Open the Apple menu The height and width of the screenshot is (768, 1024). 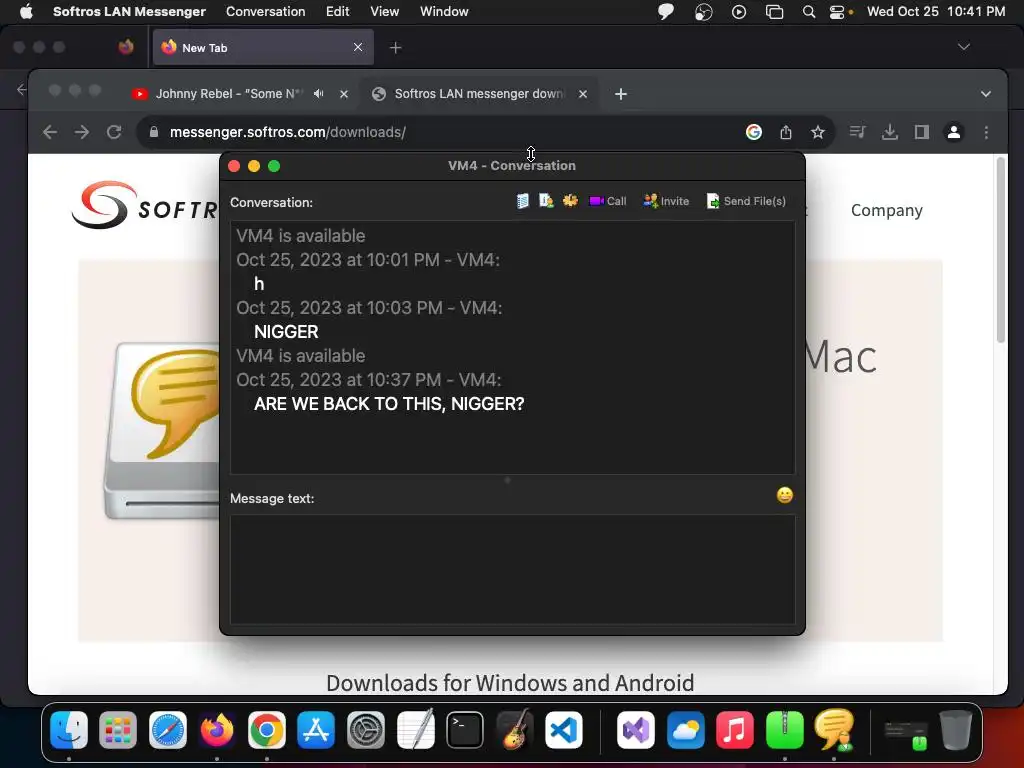tap(26, 11)
